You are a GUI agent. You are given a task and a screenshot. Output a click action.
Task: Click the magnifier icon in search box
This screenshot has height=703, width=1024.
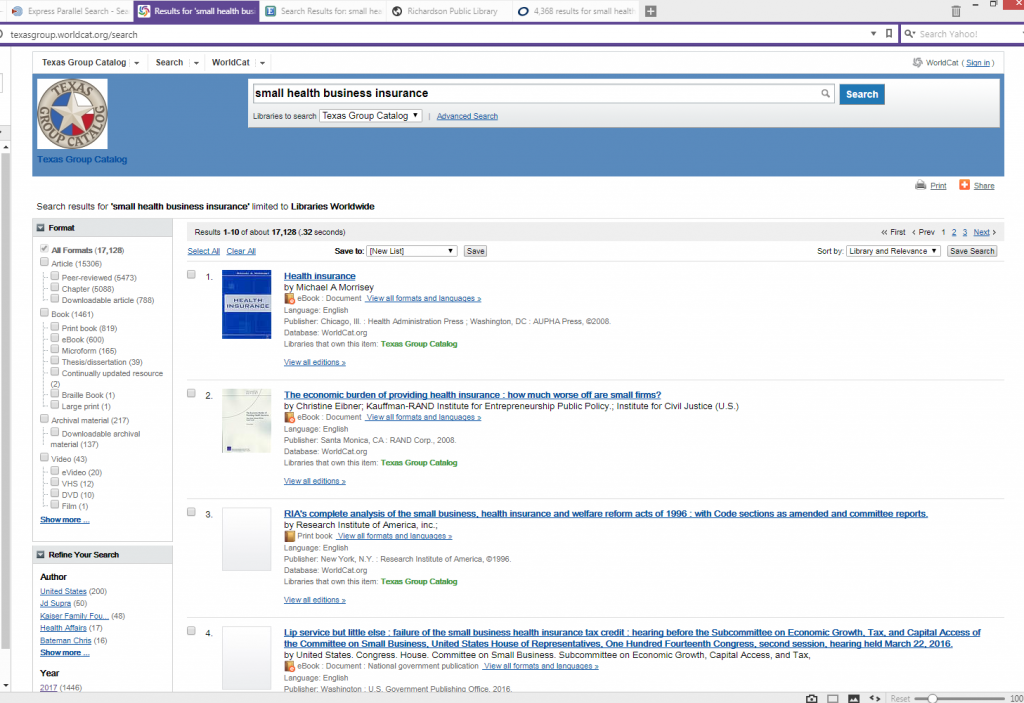pyautogui.click(x=825, y=93)
